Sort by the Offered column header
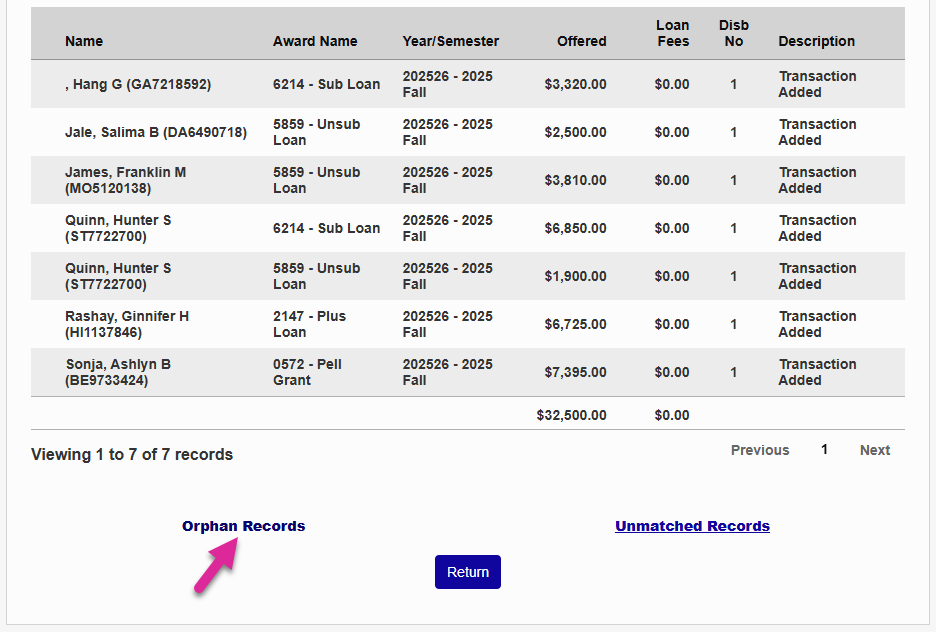Viewport: 936px width, 632px height. tap(581, 41)
